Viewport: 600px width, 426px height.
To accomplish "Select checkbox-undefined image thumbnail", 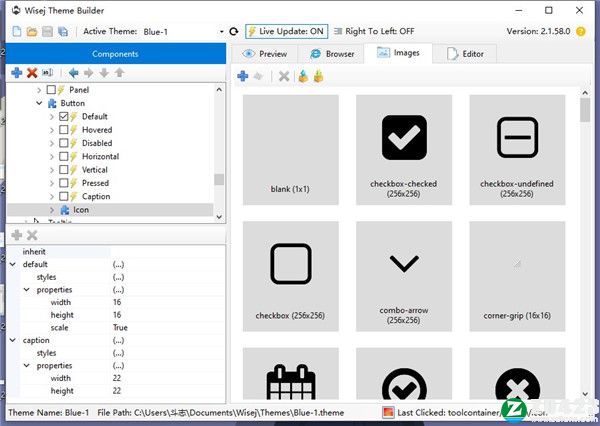I will [x=517, y=150].
